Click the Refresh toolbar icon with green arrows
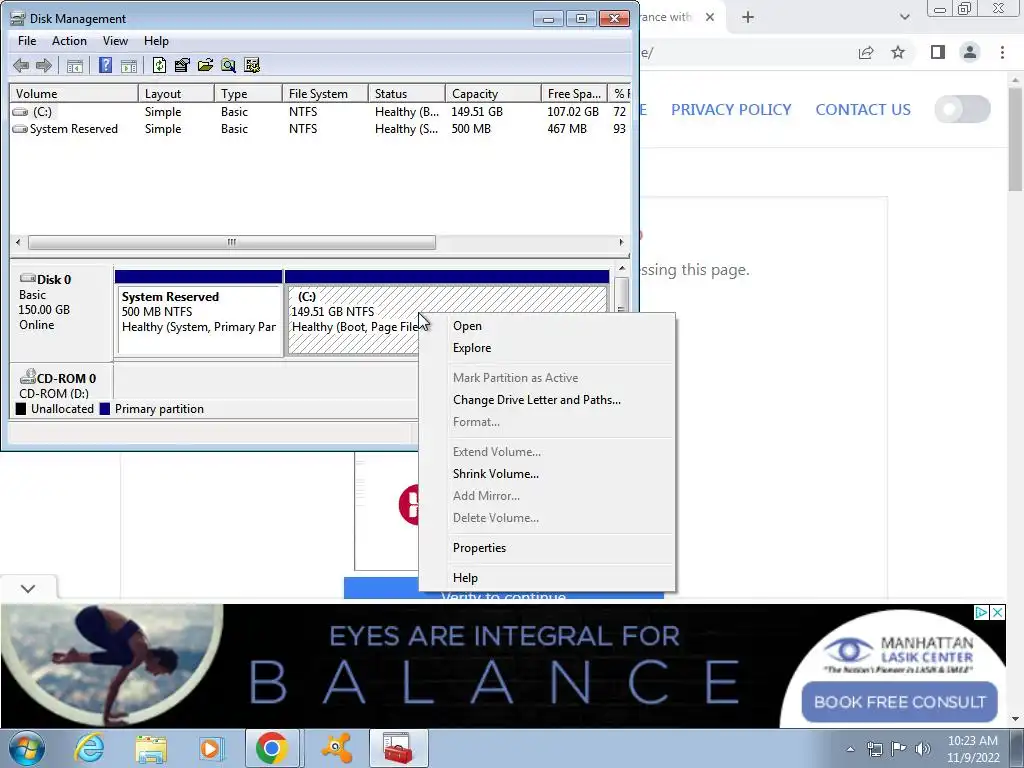Screen dimensions: 1024x768 pos(159,65)
